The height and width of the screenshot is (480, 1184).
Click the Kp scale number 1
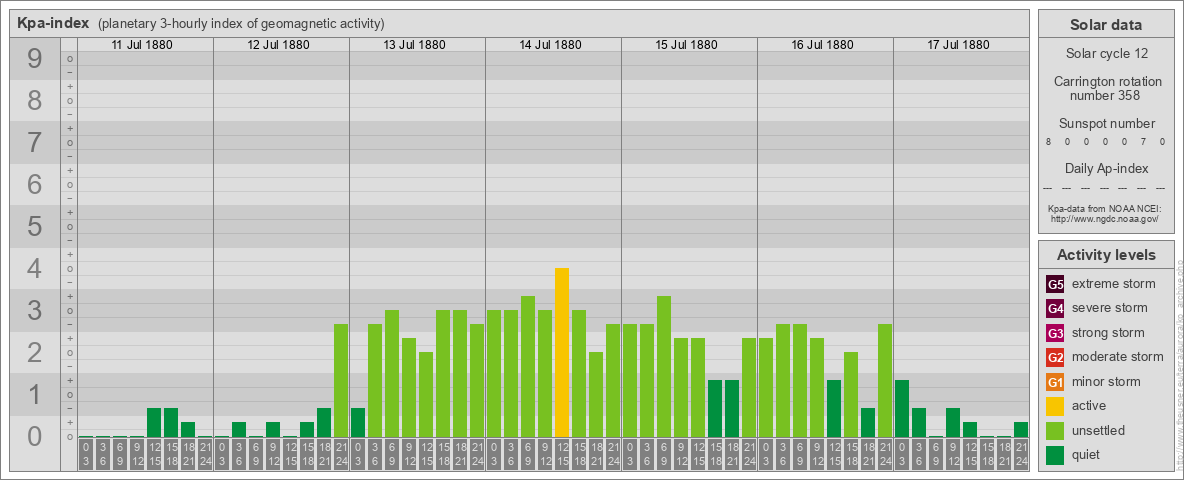[34, 394]
